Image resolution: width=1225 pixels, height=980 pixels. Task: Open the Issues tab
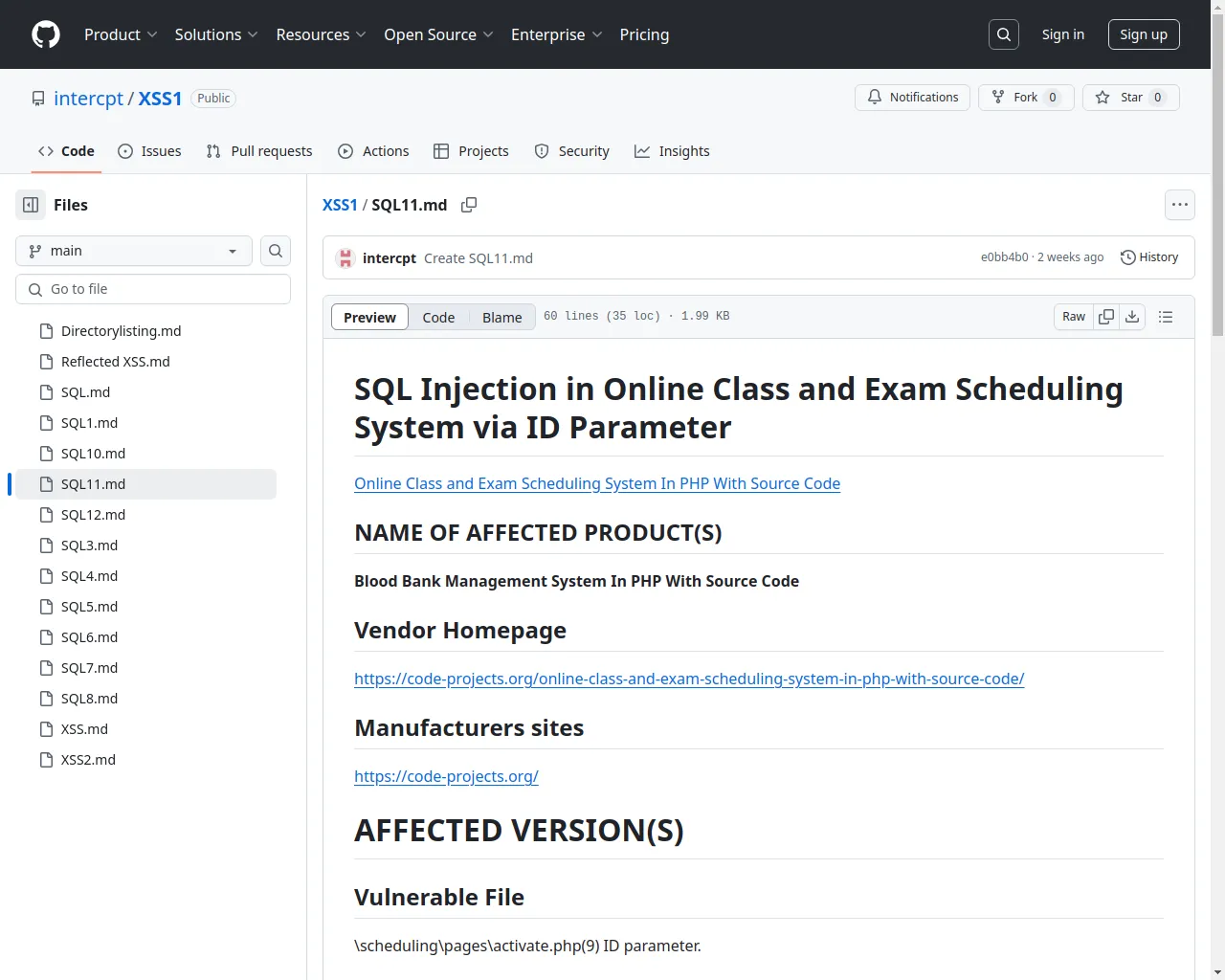point(149,151)
